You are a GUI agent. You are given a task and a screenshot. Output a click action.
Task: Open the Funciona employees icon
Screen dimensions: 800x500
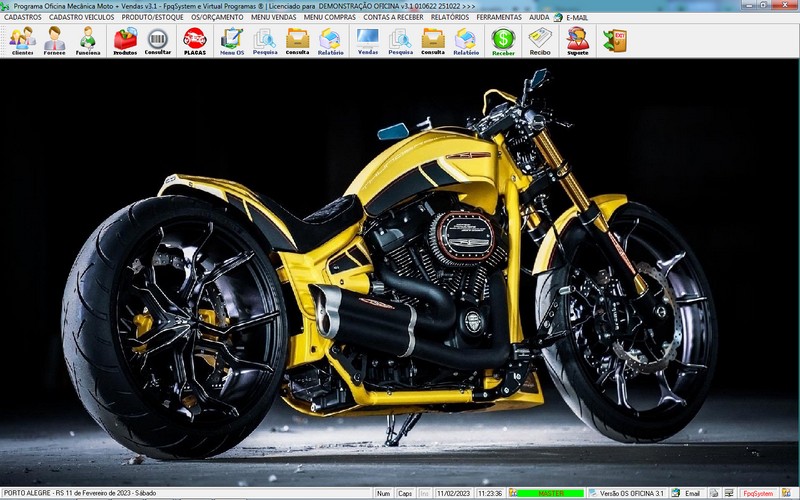(x=88, y=41)
